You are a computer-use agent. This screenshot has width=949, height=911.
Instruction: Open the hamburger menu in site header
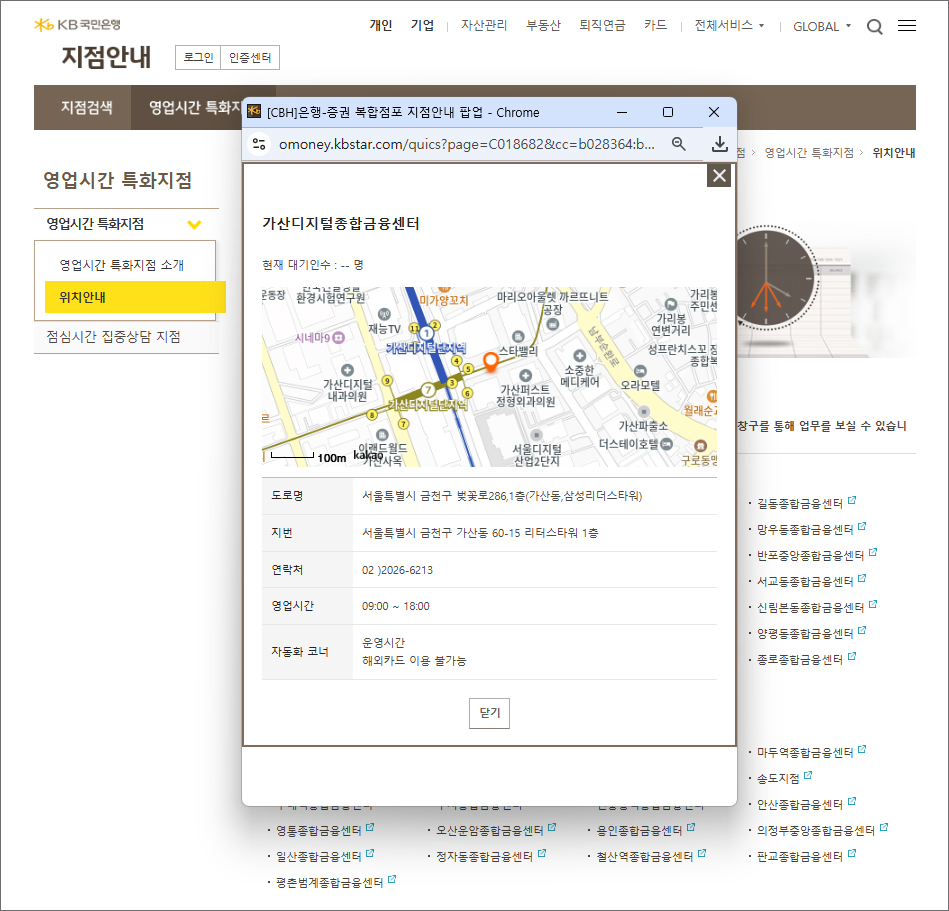point(906,25)
